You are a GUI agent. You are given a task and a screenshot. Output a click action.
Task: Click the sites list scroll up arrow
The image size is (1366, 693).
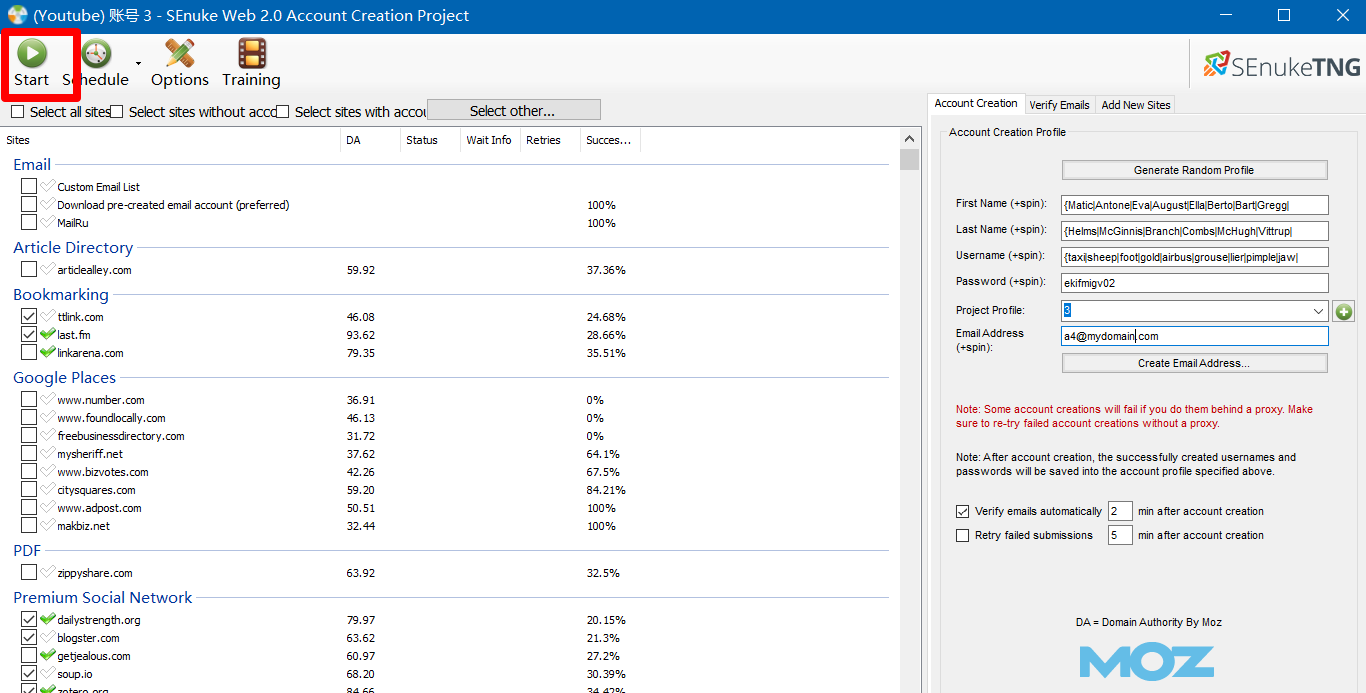coord(909,140)
